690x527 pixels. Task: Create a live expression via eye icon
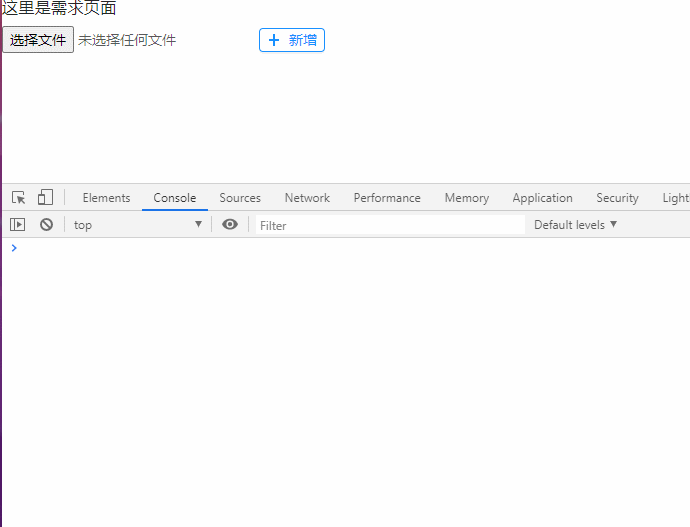pyautogui.click(x=230, y=224)
